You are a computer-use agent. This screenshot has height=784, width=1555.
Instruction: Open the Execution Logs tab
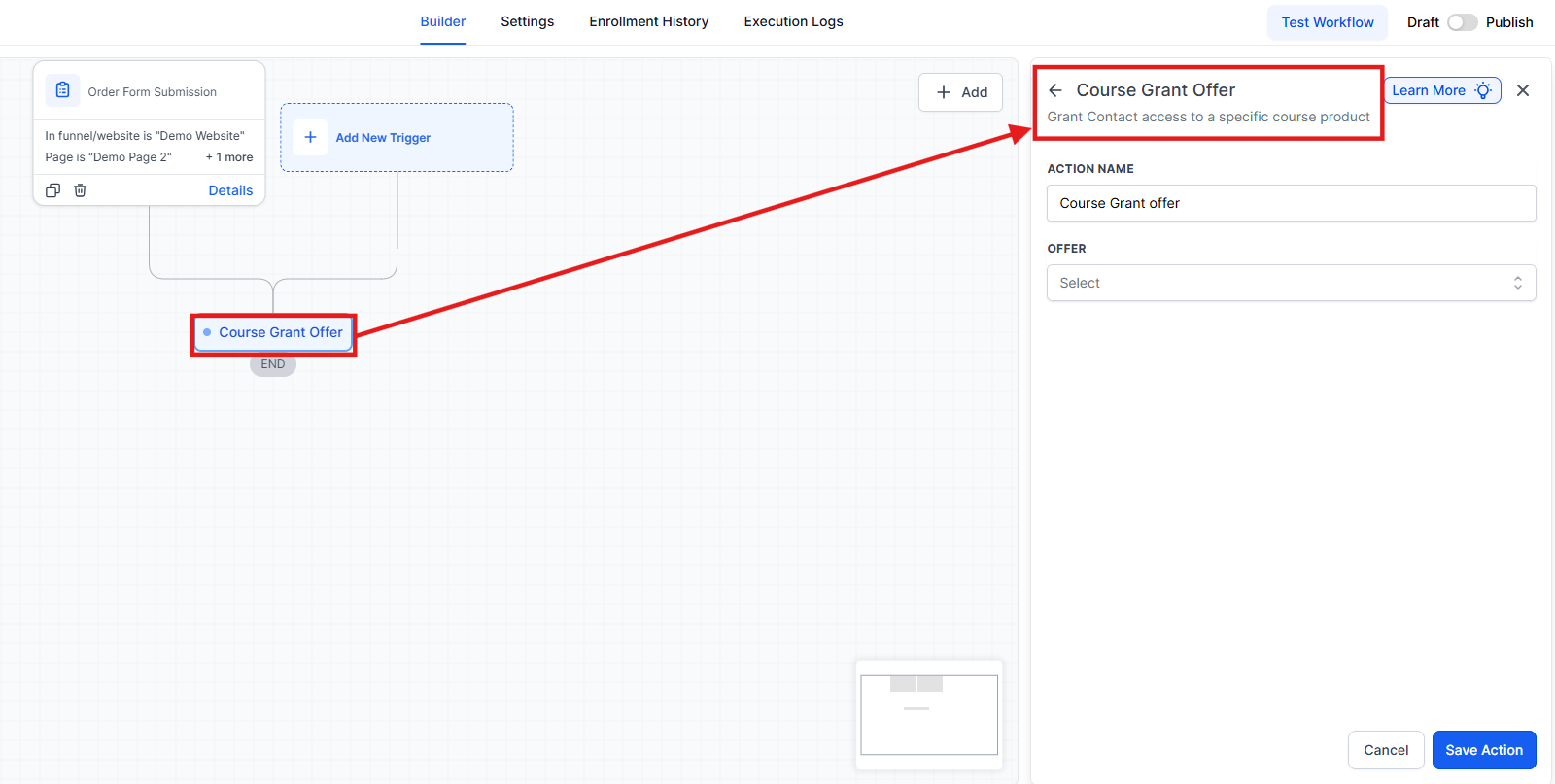tap(793, 21)
